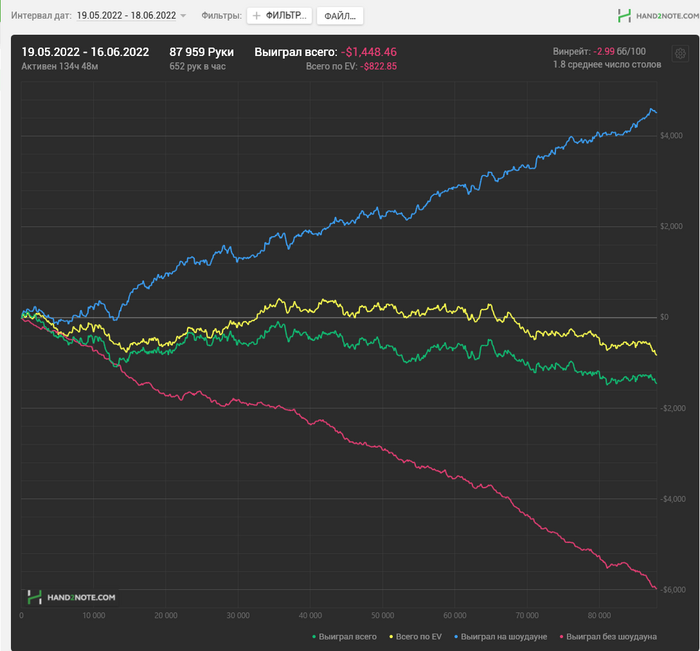Click the pink dot of Выиграл без шоудауна

tap(561, 637)
